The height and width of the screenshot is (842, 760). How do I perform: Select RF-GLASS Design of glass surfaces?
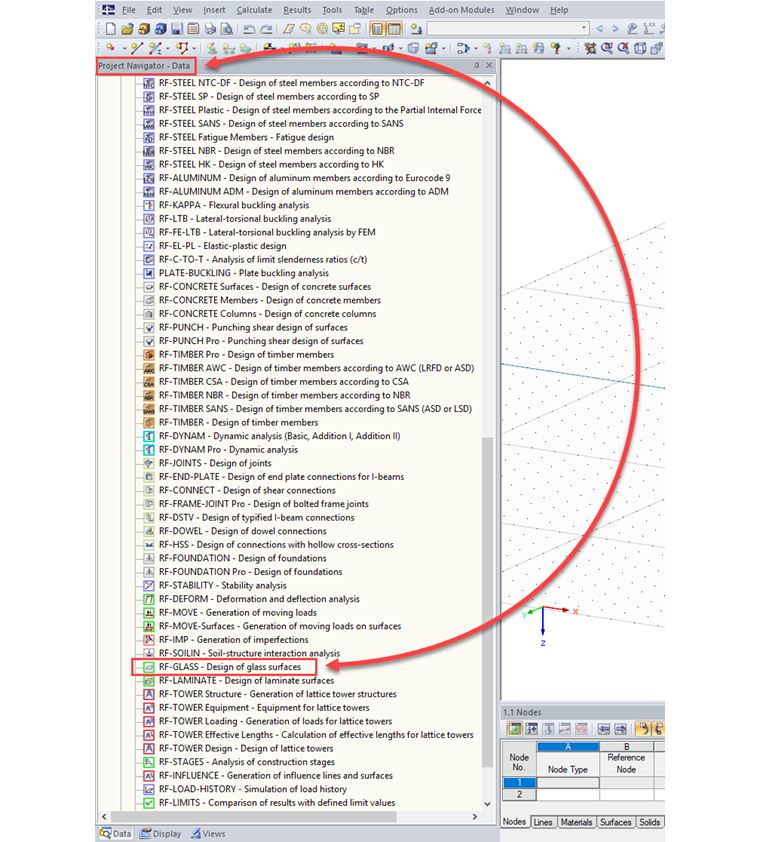point(229,667)
